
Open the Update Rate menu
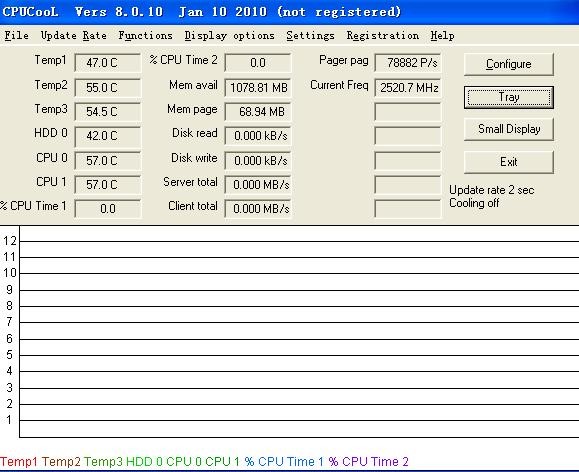[73, 35]
